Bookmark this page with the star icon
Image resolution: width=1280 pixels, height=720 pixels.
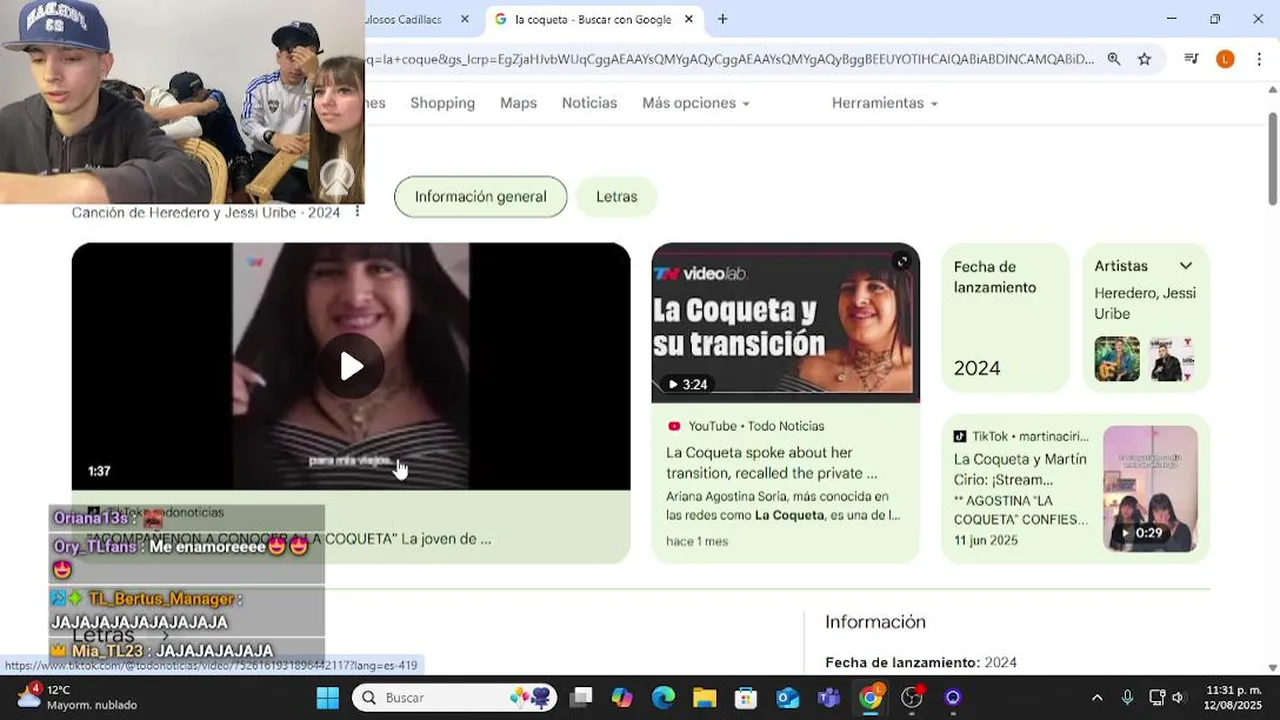[x=1145, y=59]
